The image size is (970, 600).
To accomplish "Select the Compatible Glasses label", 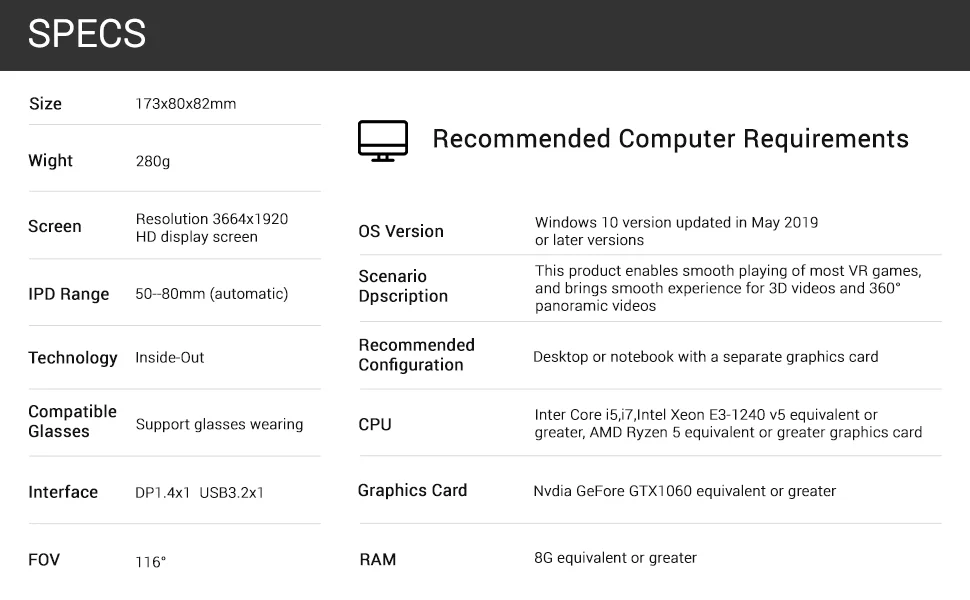I will tap(72, 422).
